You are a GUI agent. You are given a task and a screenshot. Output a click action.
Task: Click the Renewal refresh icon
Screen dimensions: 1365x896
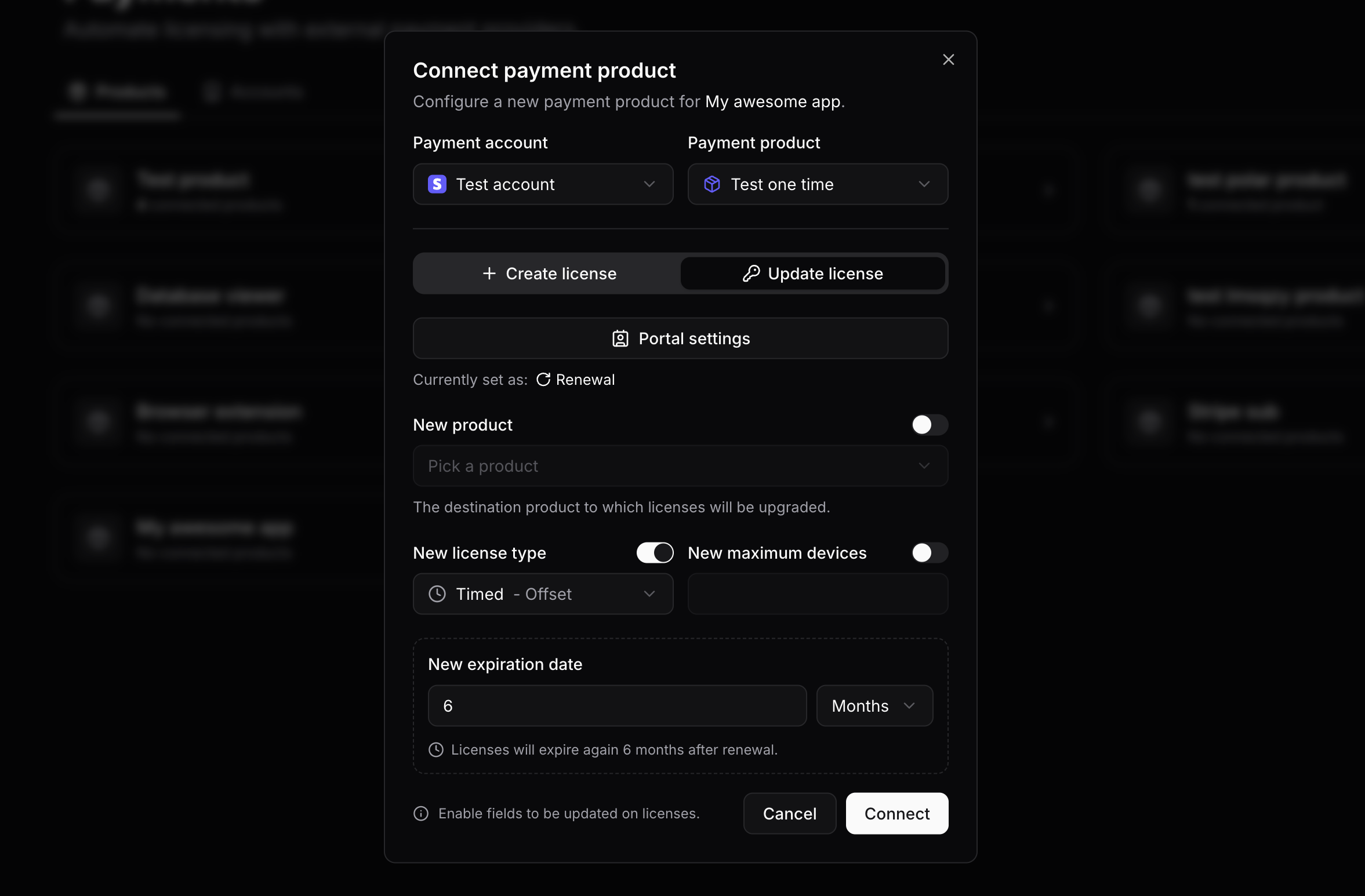[543, 380]
